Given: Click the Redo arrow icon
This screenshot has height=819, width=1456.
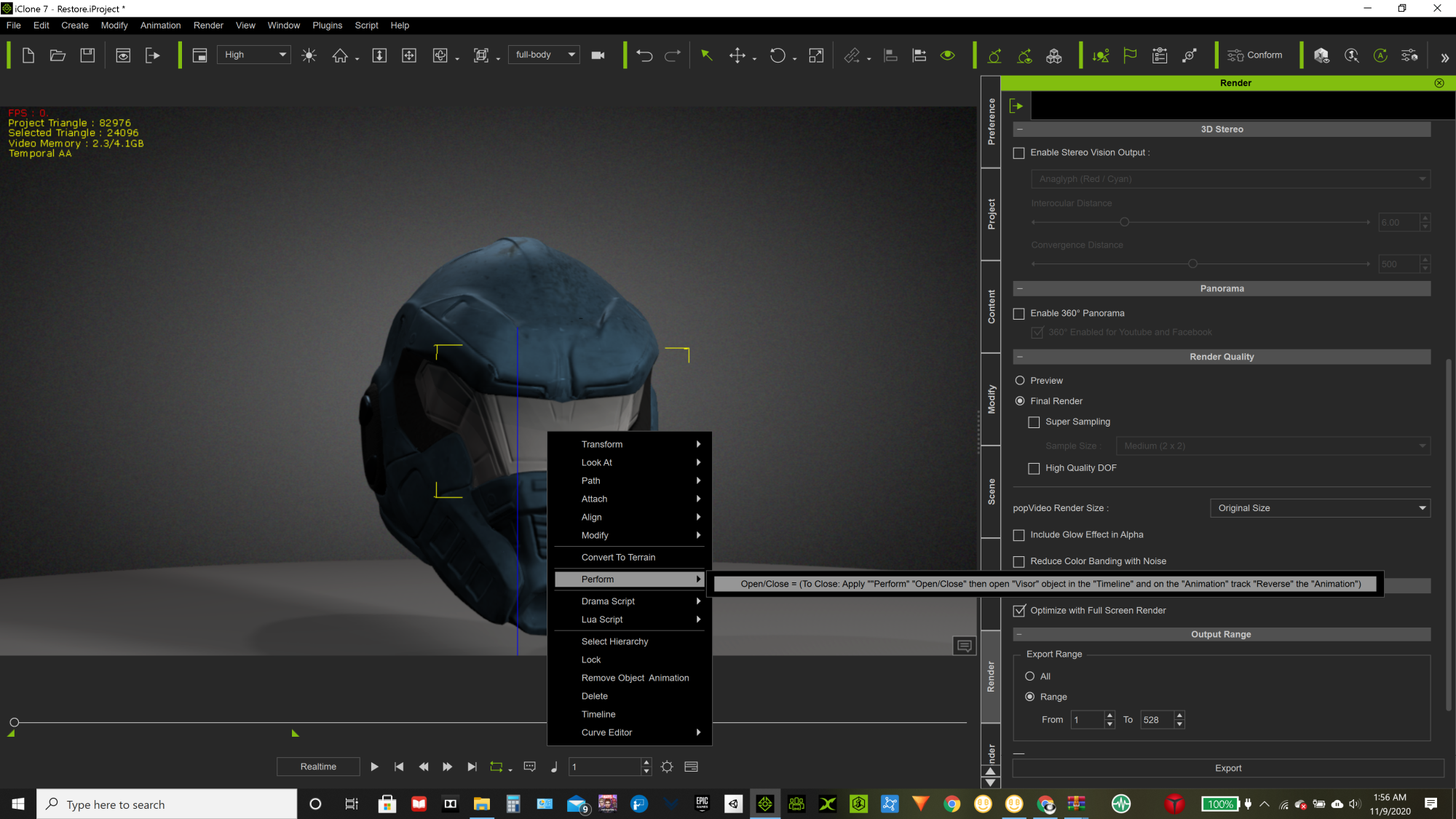Looking at the screenshot, I should click(673, 55).
